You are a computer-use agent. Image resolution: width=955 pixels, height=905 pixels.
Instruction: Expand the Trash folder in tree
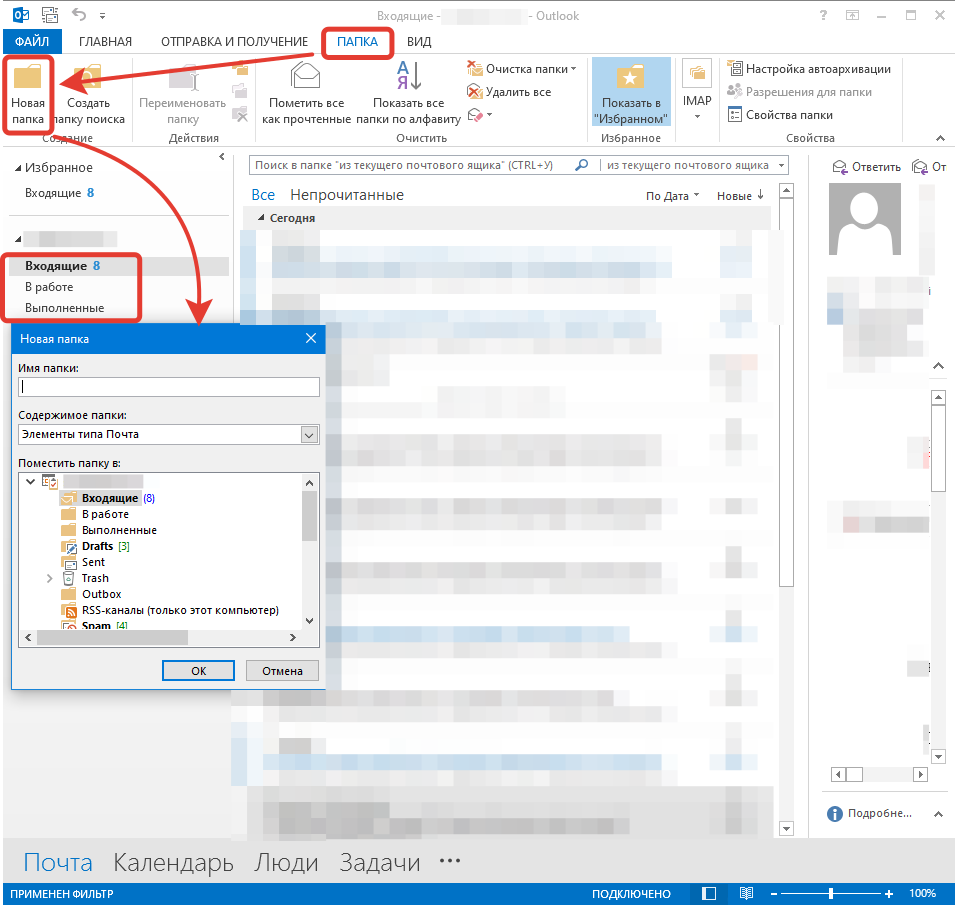click(50, 578)
